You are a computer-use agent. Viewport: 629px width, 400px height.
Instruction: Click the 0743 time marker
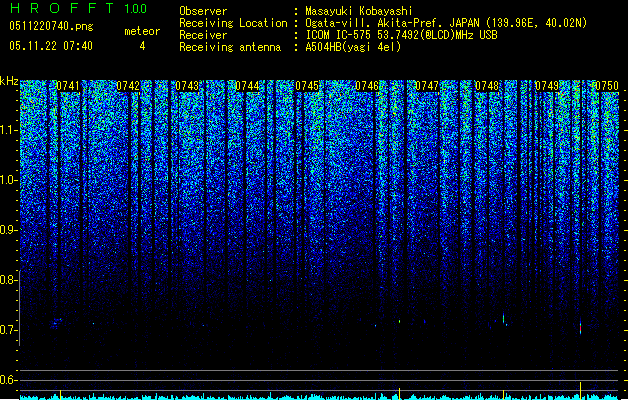point(187,86)
